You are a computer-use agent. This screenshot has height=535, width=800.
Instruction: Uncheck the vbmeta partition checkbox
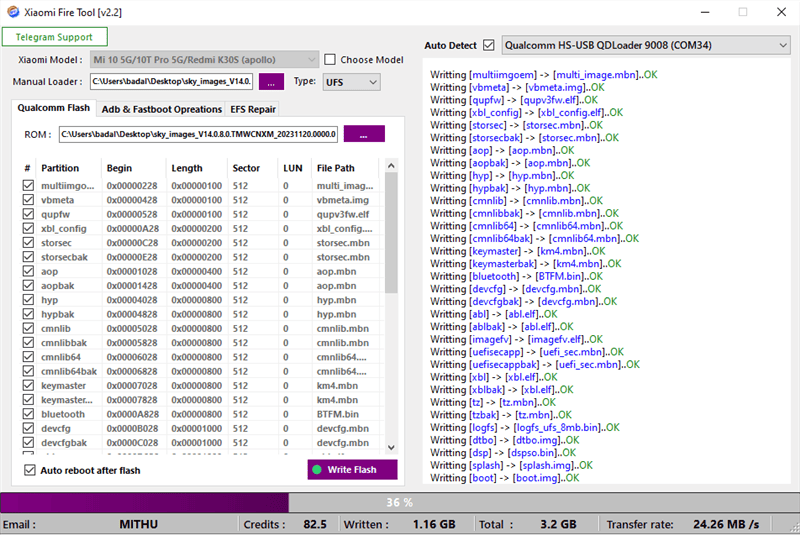[x=28, y=200]
